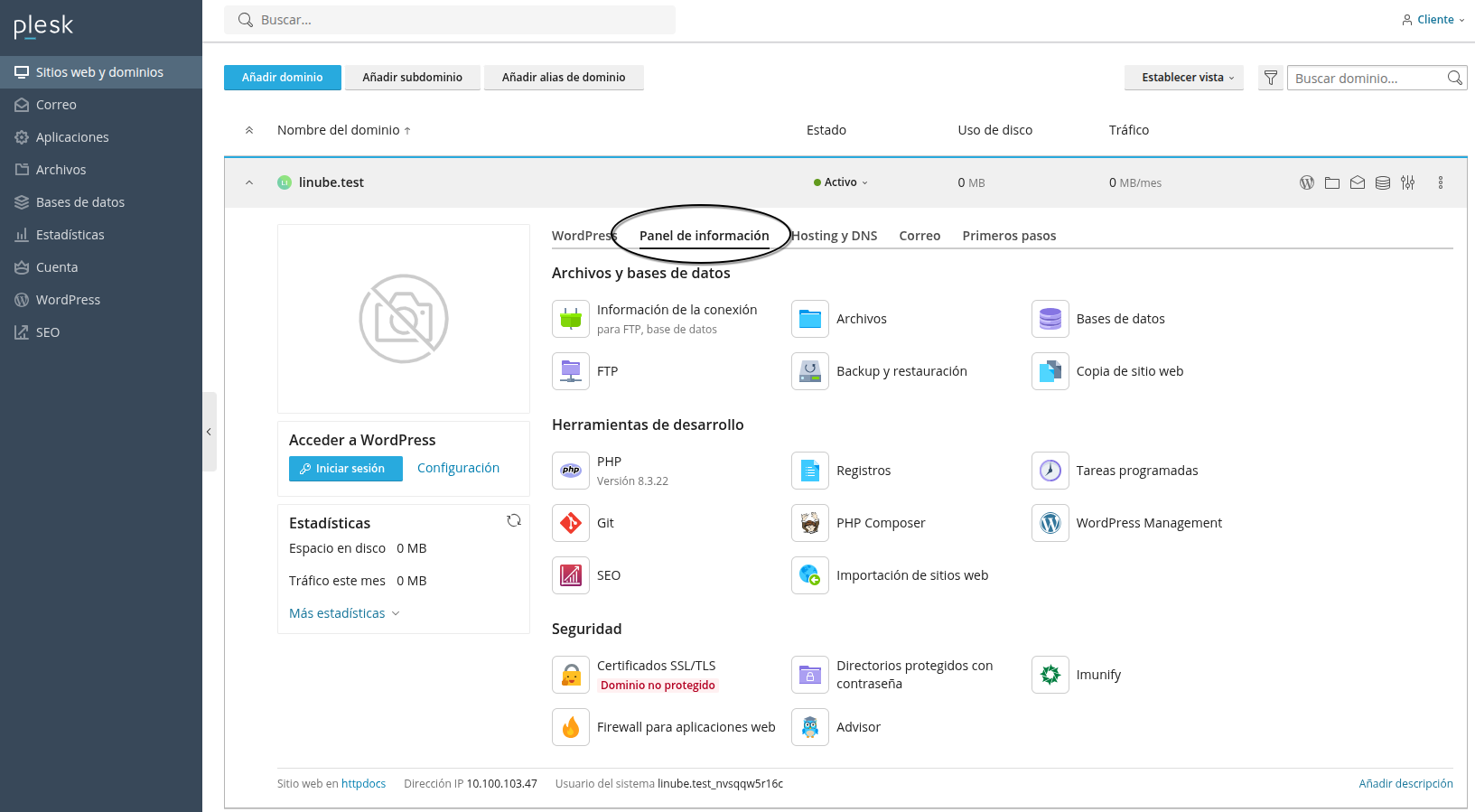Open Certificados SSL/TLS lock icon
1475x812 pixels.
tap(571, 675)
